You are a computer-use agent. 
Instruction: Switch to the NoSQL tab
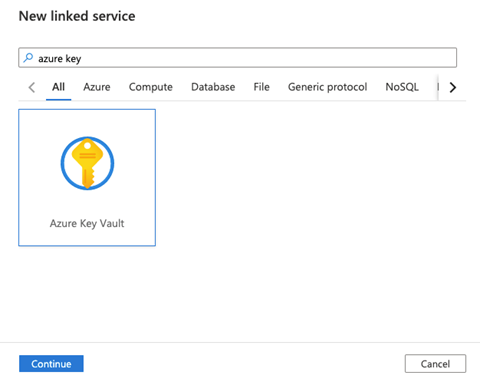coord(402,87)
